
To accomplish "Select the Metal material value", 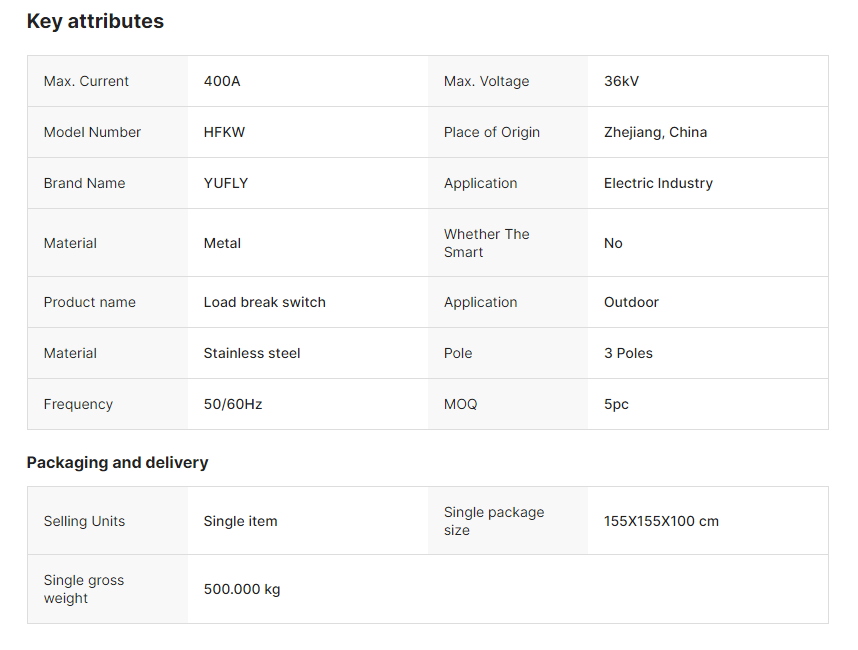I will 222,243.
